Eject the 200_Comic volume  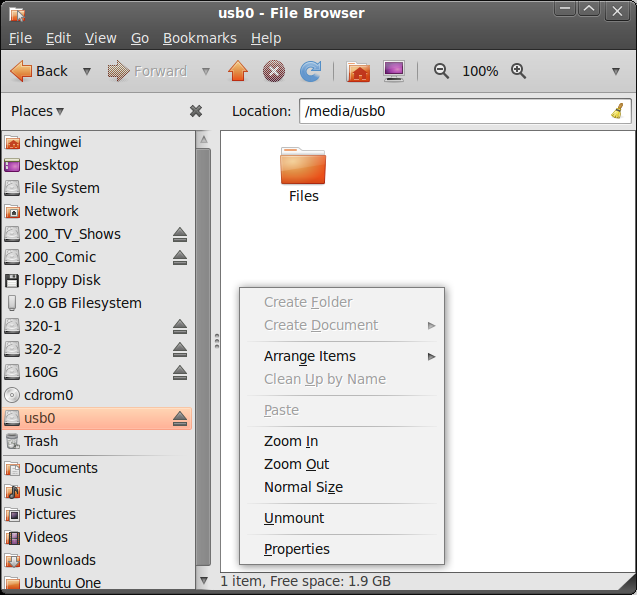coord(180,258)
